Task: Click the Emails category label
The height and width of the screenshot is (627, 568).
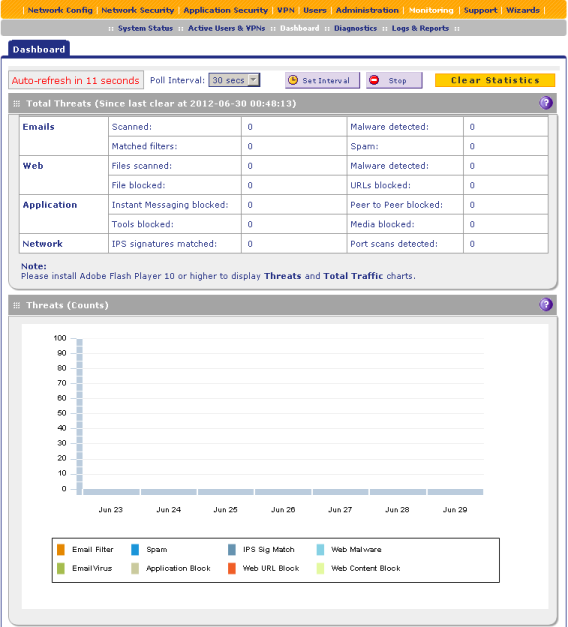Action: pyautogui.click(x=38, y=127)
